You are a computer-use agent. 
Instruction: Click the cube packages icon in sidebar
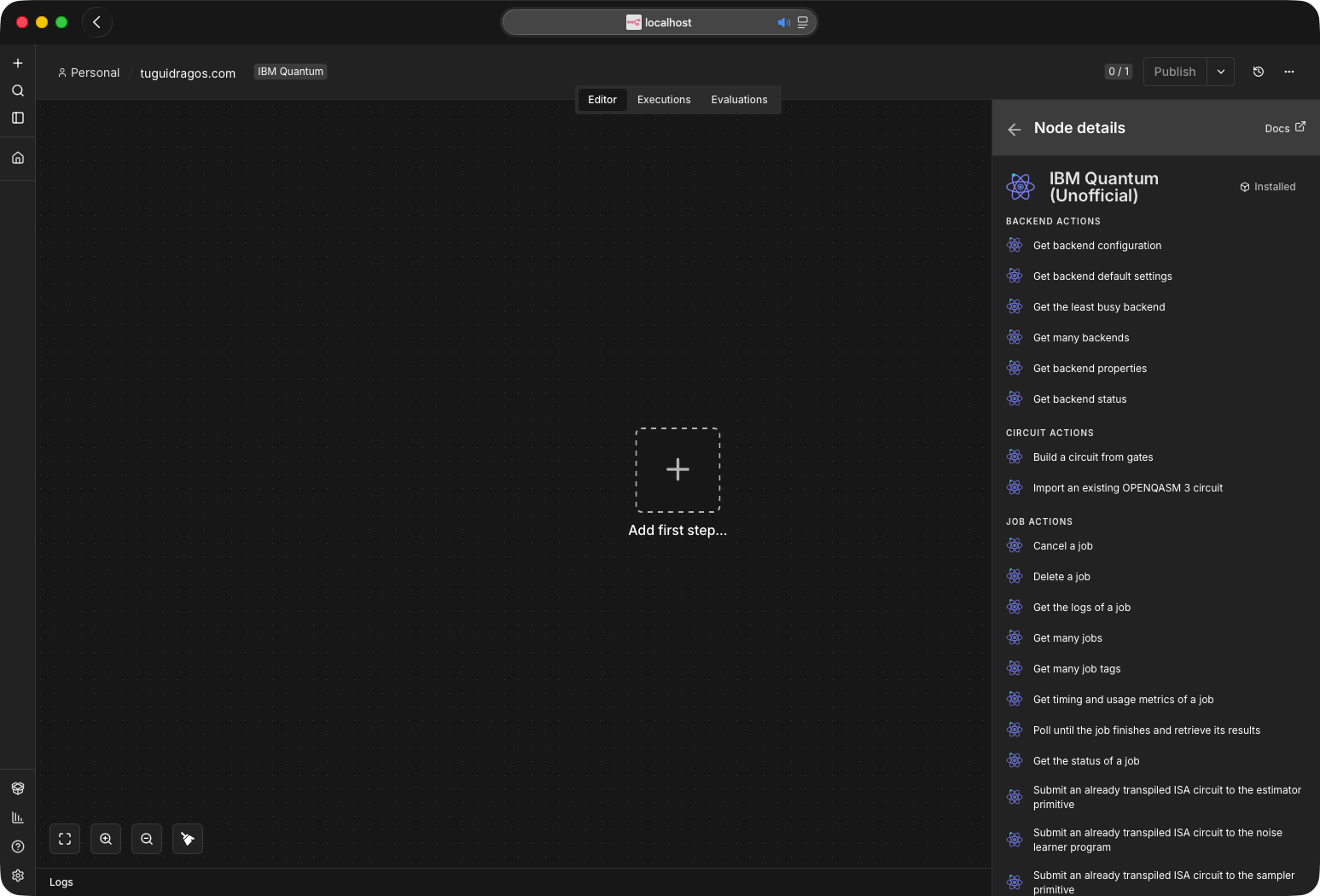pos(18,788)
